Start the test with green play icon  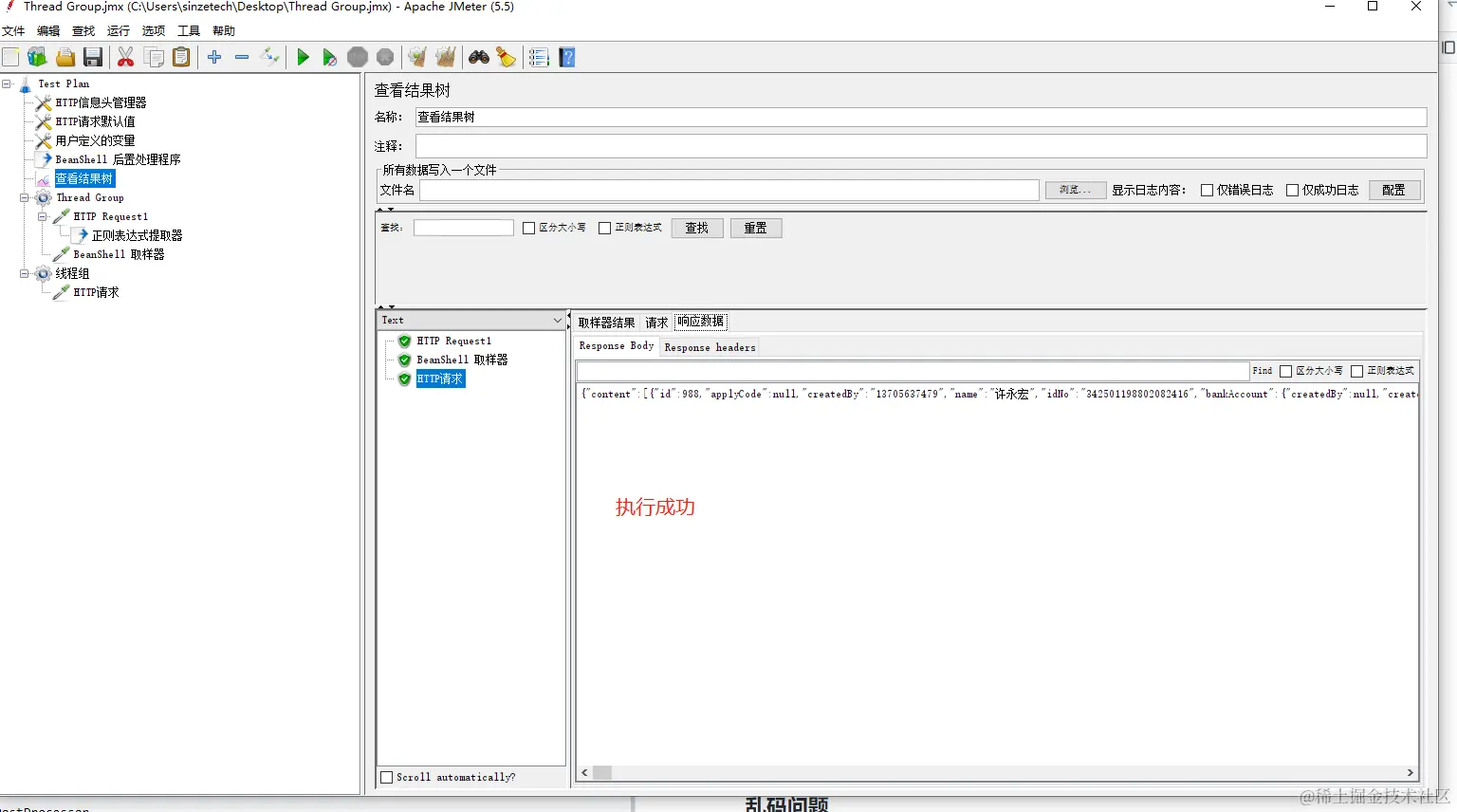303,57
